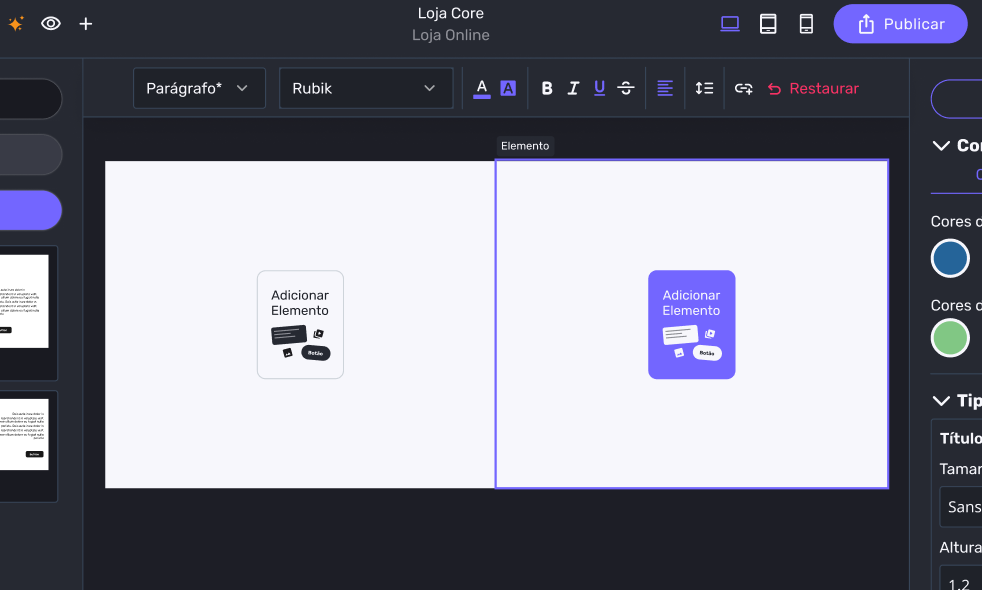Viewport: 982px width, 590px height.
Task: Open the text alignment options
Action: pos(665,88)
